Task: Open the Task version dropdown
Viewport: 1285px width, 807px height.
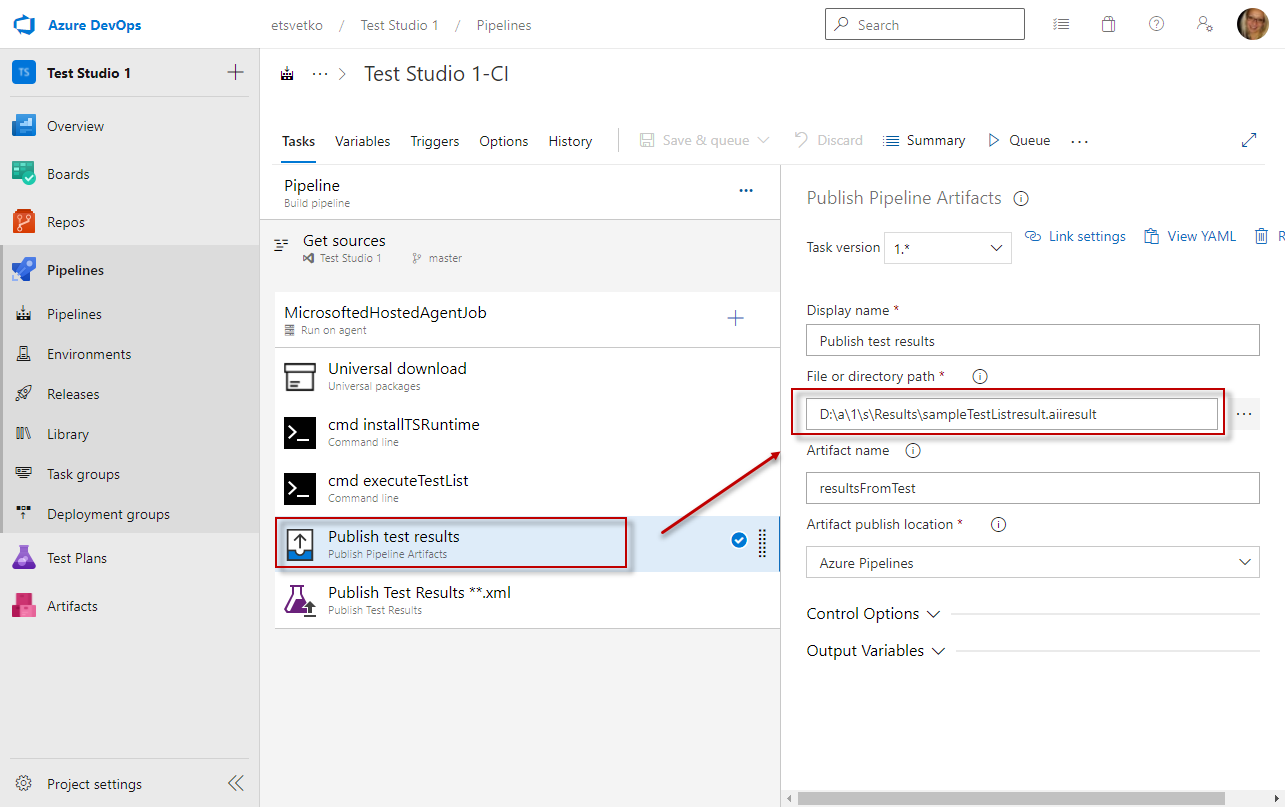Action: point(948,247)
